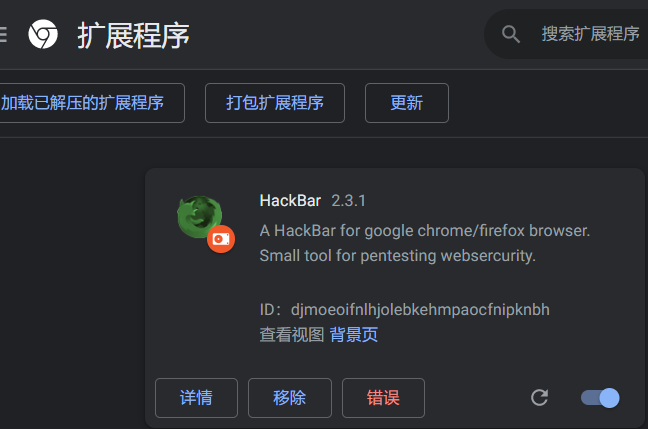View HackBar errors via 错误 button
This screenshot has height=429, width=648.
[383, 398]
